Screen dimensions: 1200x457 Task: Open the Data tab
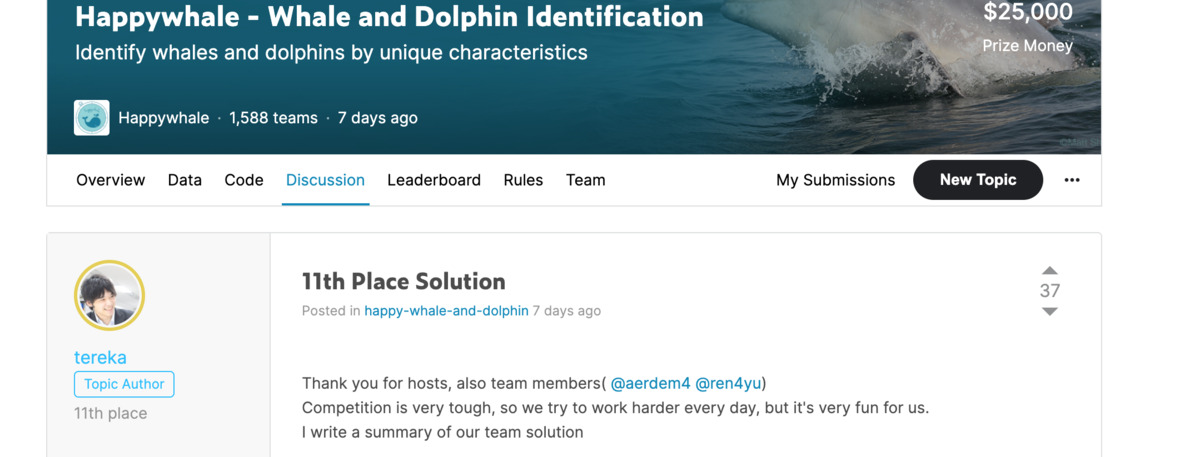(185, 180)
